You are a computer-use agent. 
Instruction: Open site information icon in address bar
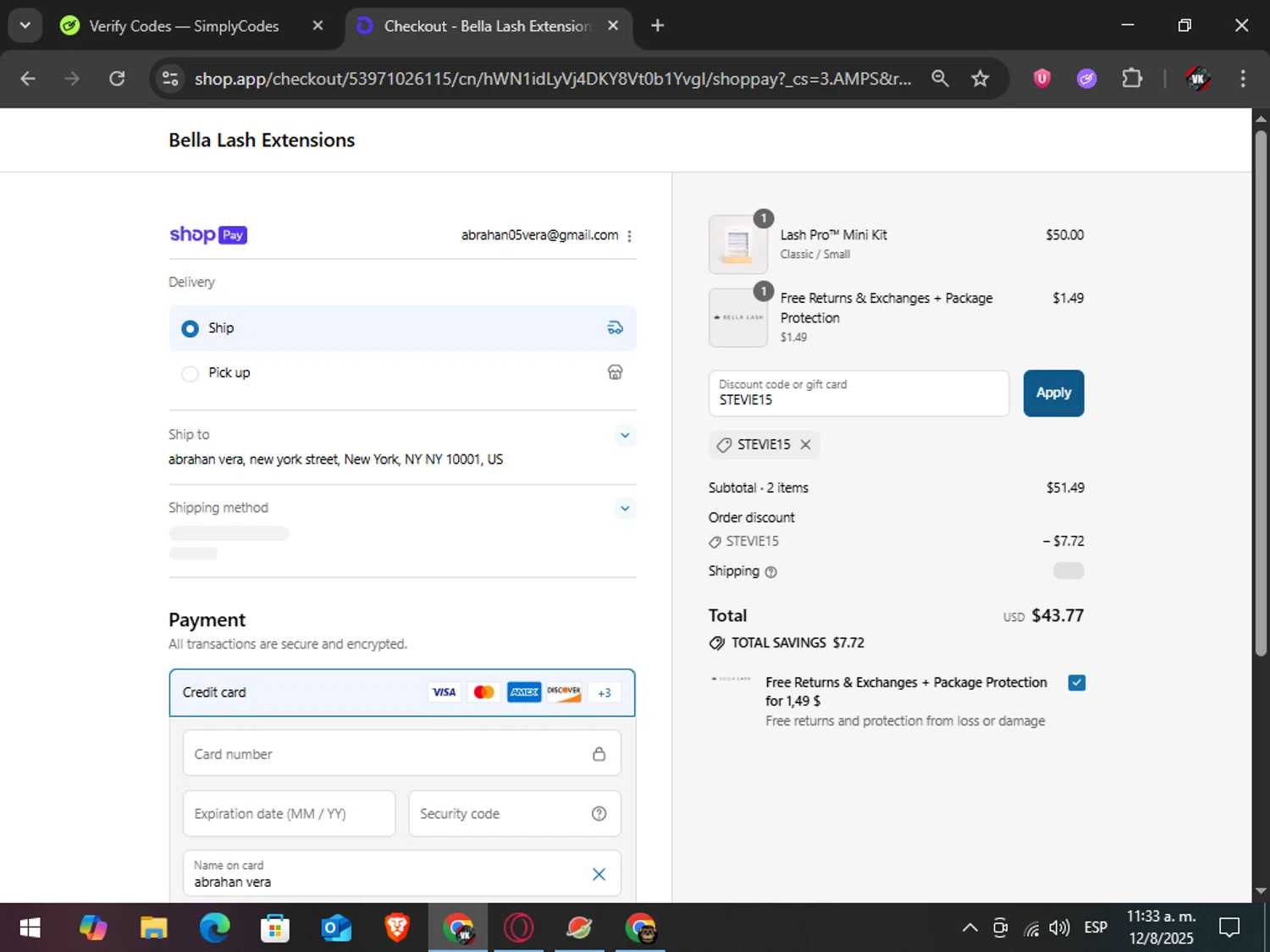(170, 79)
